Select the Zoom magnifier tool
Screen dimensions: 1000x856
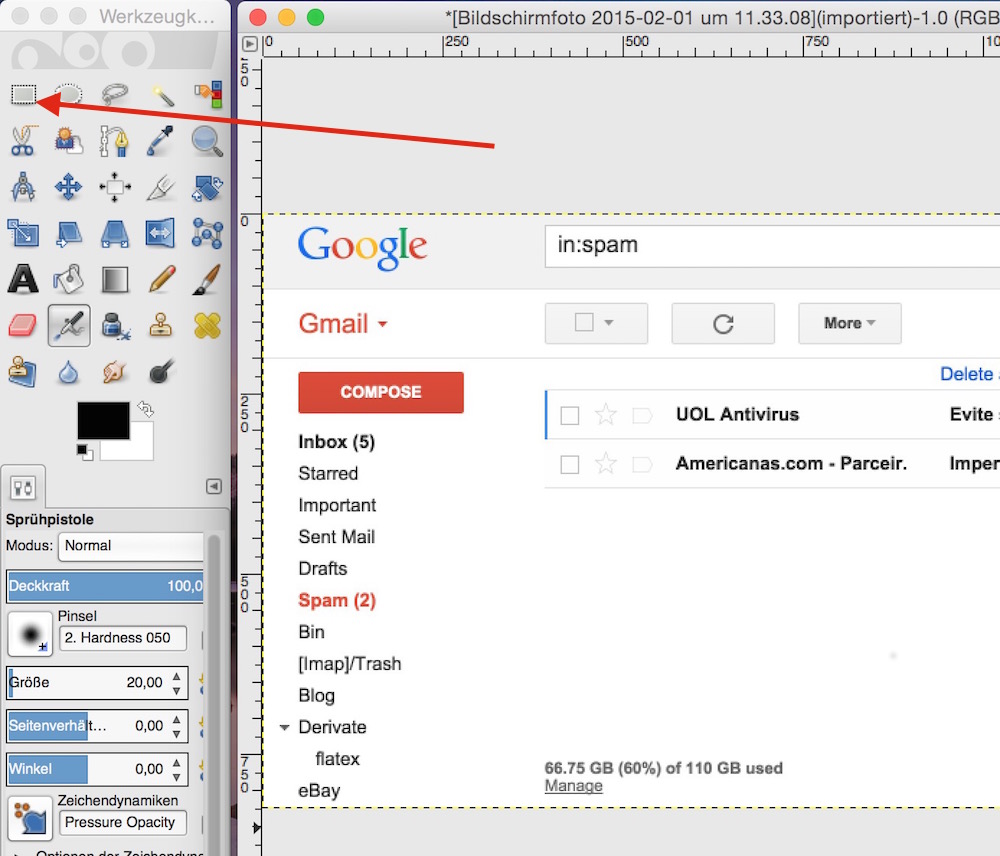(207, 141)
